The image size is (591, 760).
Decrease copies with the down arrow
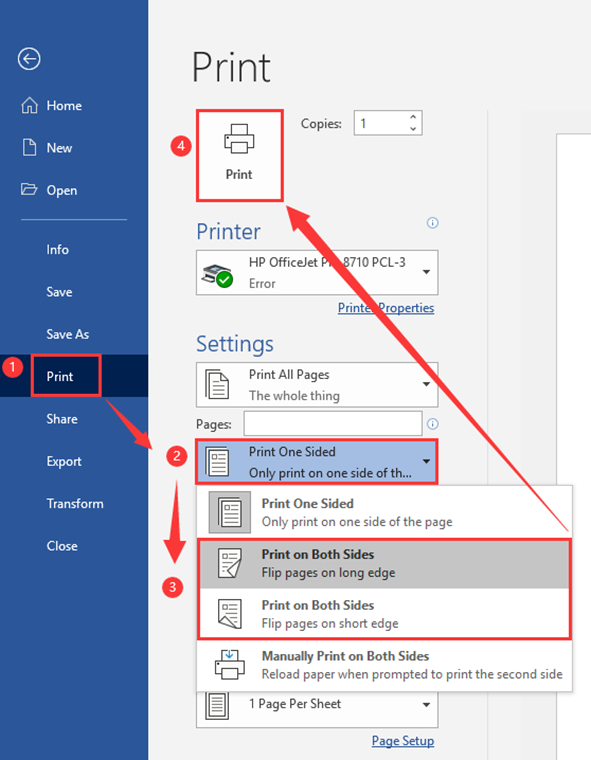point(413,129)
